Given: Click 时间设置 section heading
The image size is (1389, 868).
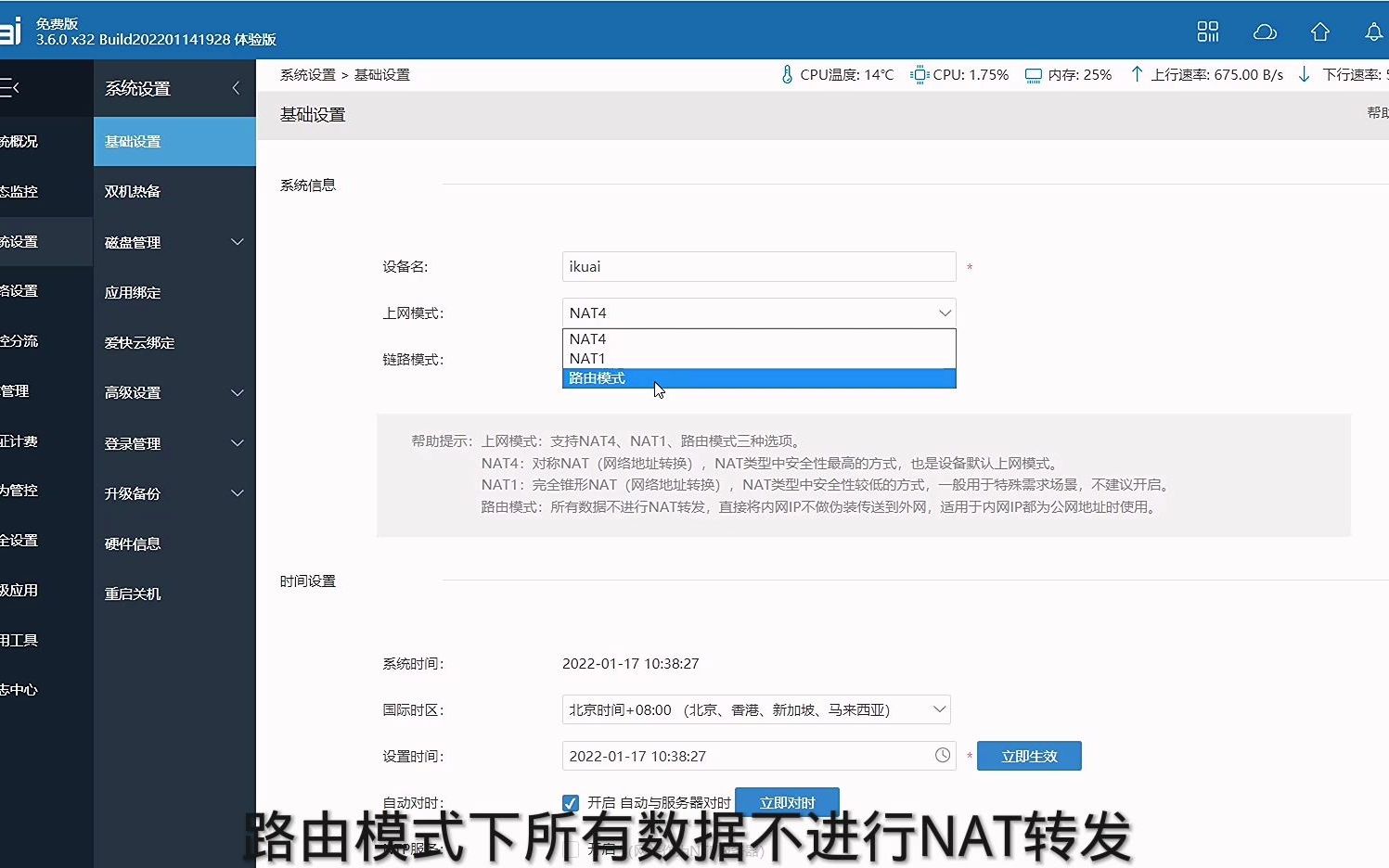Looking at the screenshot, I should pyautogui.click(x=308, y=581).
